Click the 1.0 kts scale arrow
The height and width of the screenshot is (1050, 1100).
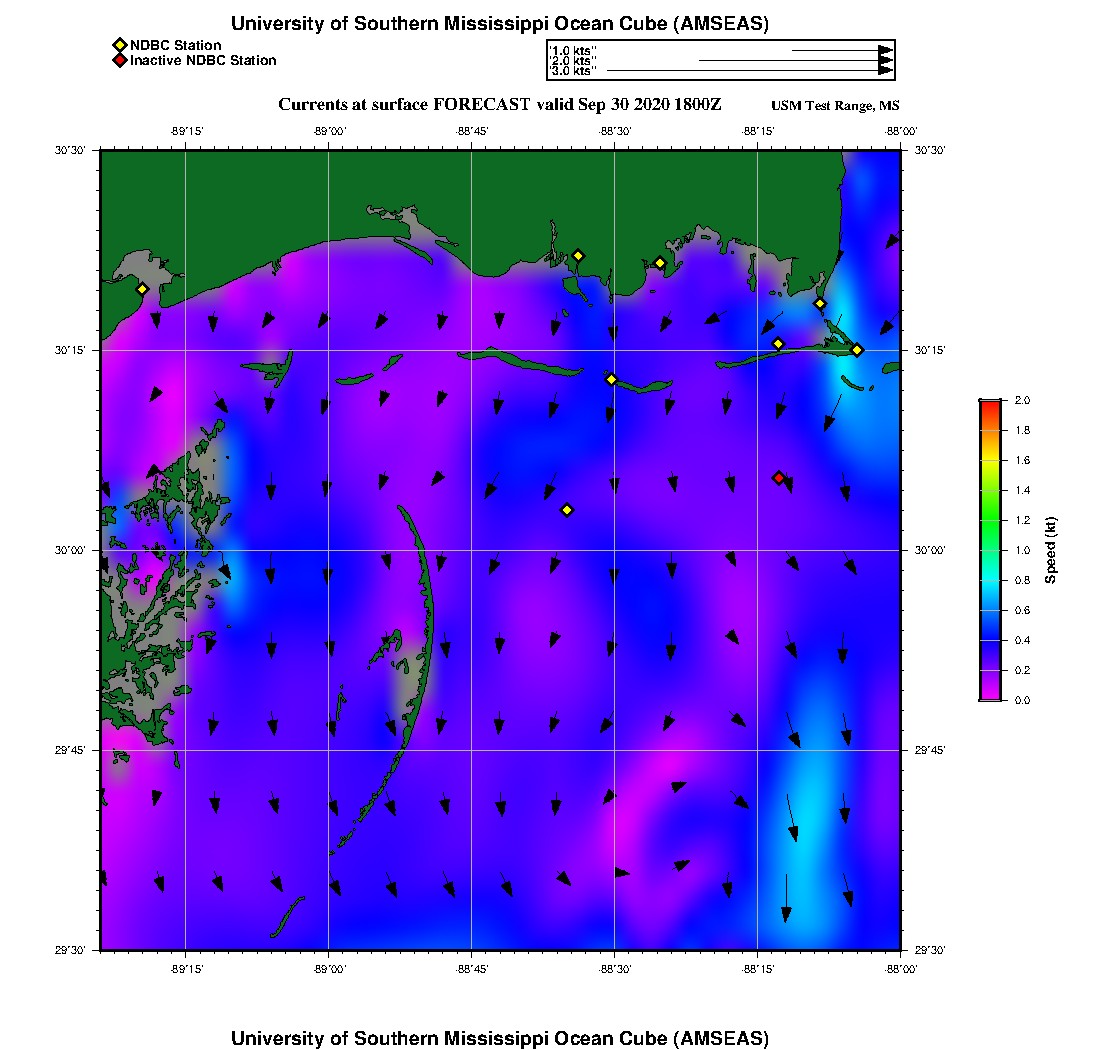(x=840, y=49)
